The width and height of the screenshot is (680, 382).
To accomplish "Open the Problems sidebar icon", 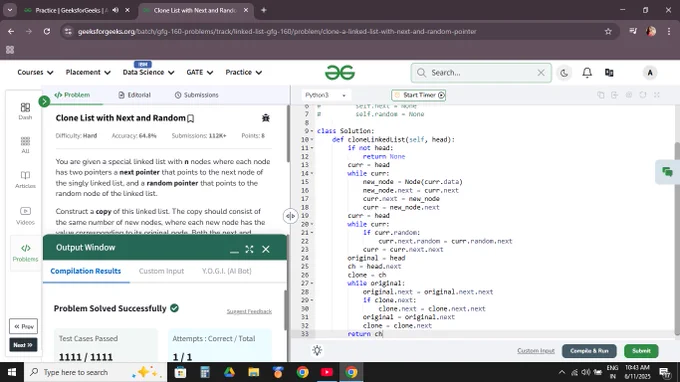I will [x=25, y=252].
